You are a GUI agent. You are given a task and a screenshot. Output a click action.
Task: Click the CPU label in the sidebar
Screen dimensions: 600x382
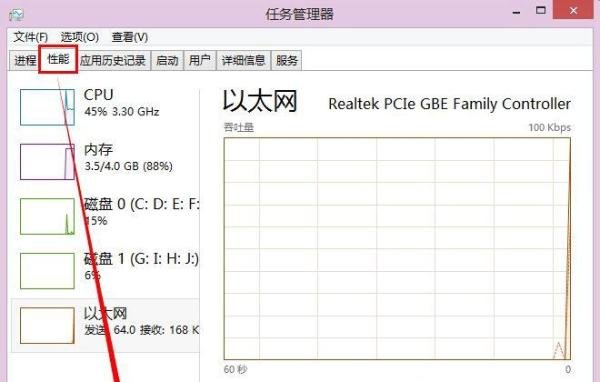click(98, 95)
